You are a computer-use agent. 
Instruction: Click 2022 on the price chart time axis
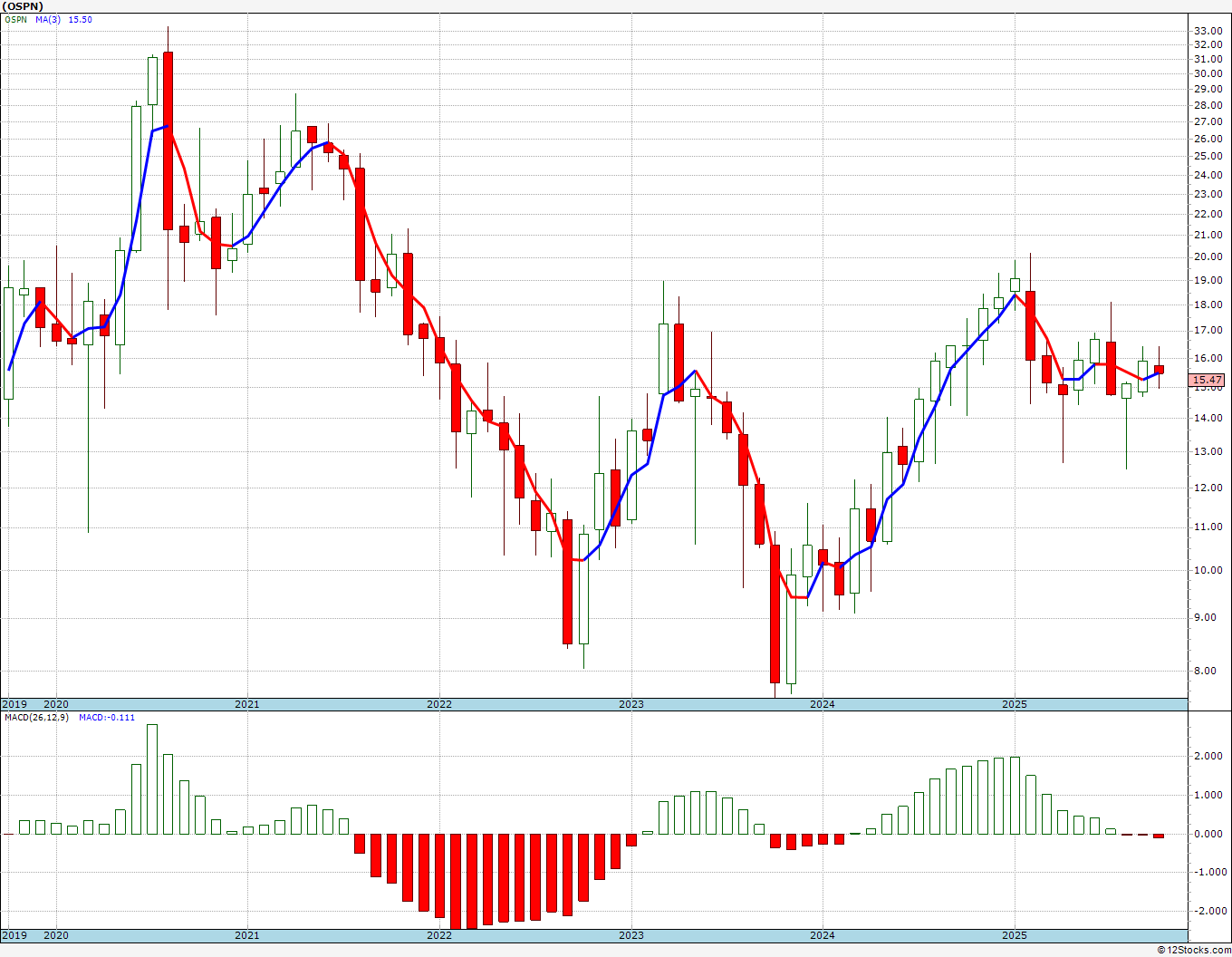click(438, 704)
